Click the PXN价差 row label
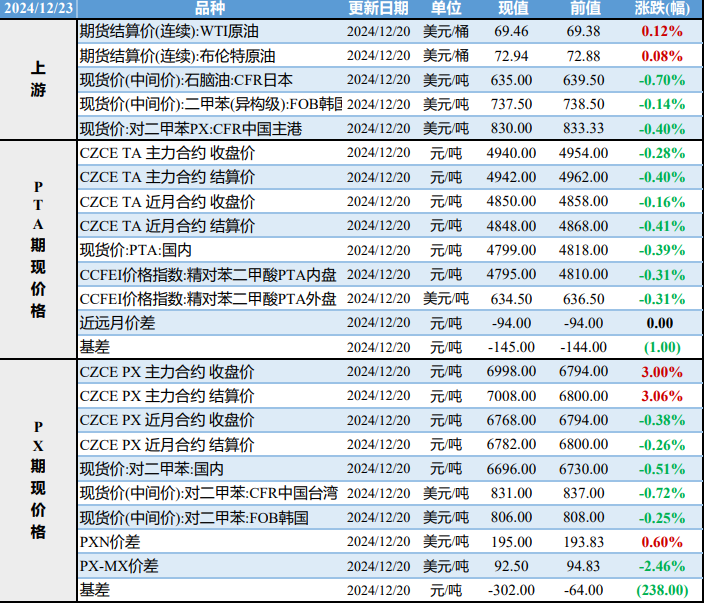 click(x=111, y=541)
